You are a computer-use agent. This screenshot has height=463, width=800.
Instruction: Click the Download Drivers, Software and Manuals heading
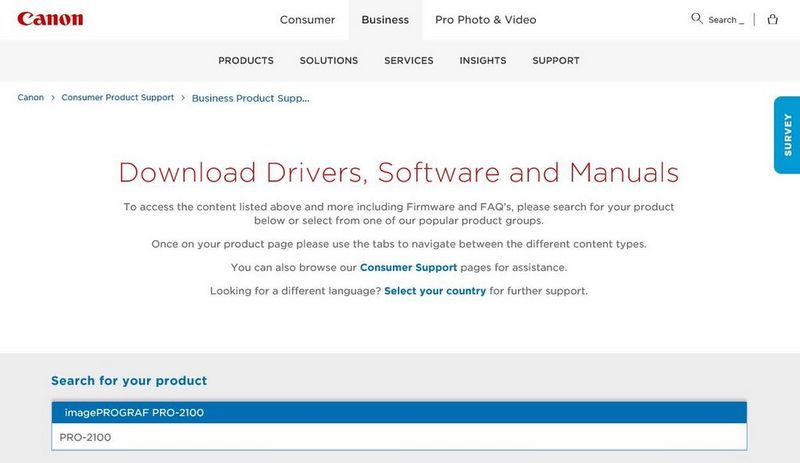click(x=399, y=172)
